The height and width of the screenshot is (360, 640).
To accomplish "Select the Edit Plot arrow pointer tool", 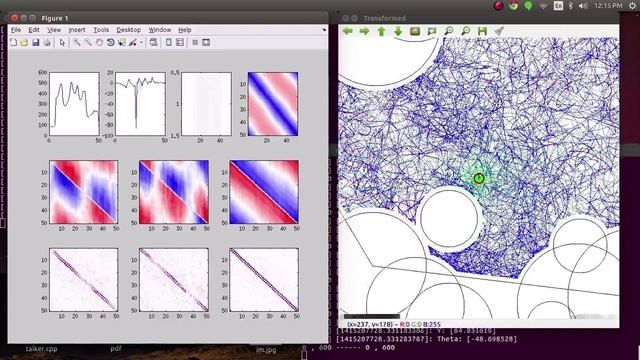I will [x=62, y=42].
